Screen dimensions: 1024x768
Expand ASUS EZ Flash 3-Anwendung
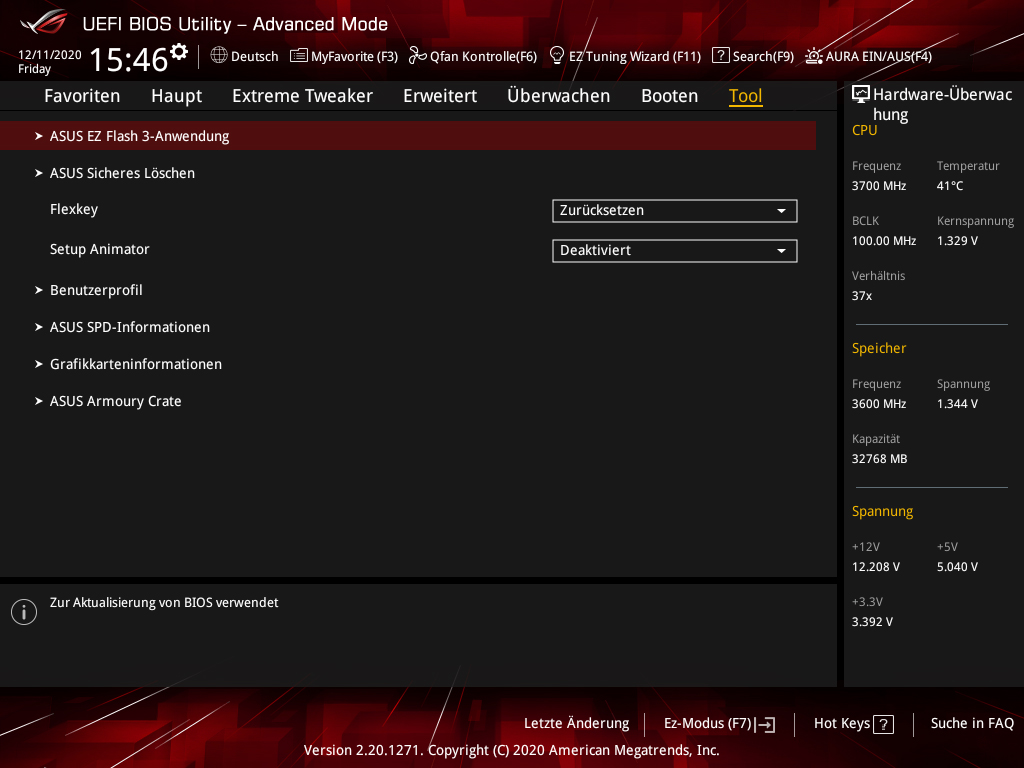(408, 136)
